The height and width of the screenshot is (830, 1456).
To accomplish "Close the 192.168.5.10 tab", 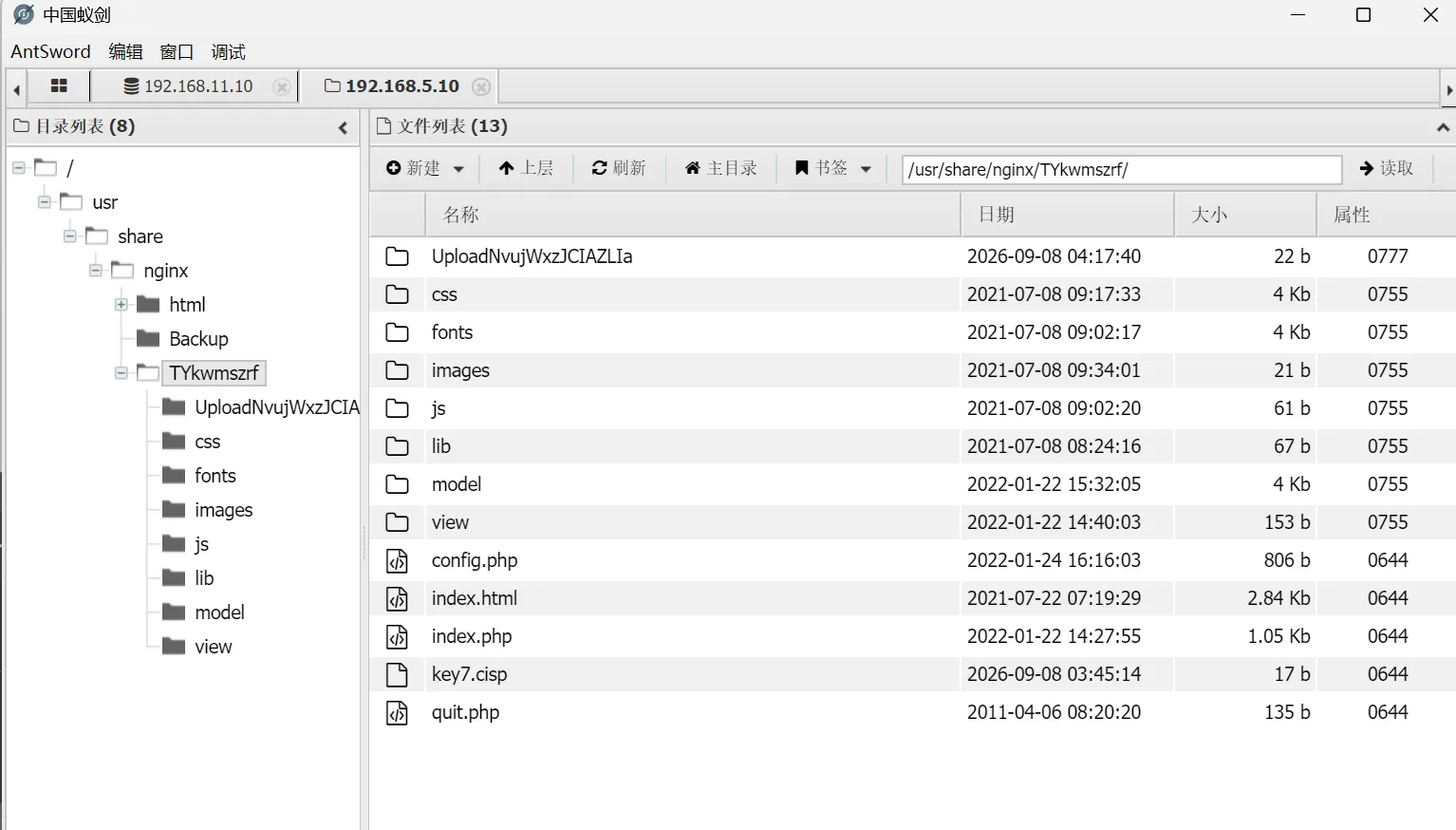I will [481, 86].
